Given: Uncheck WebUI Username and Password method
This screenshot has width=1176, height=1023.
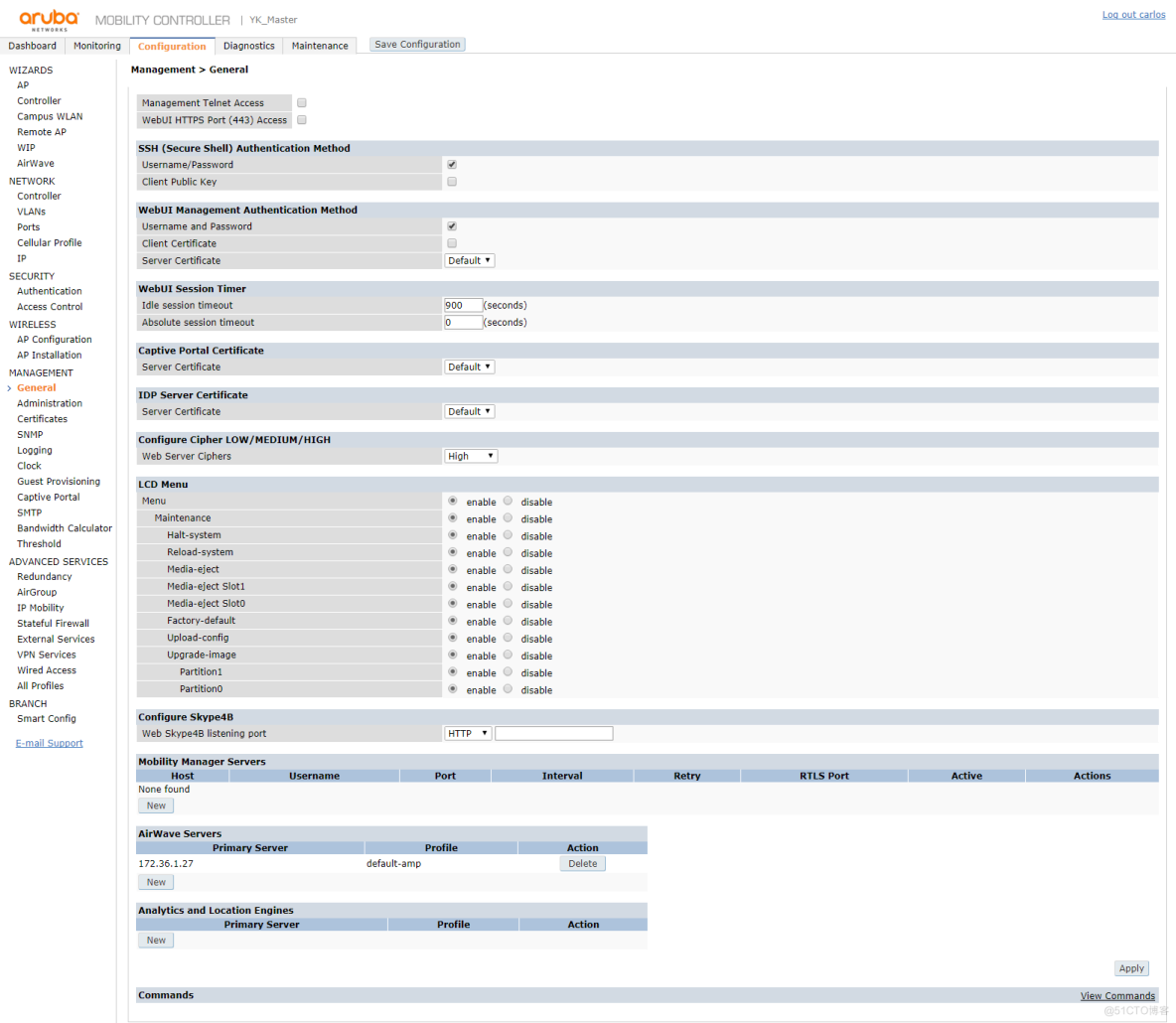Looking at the screenshot, I should tap(452, 225).
